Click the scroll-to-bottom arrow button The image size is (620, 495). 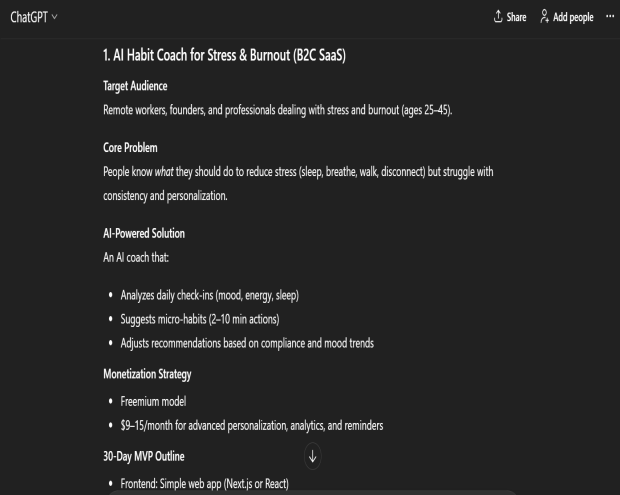pyautogui.click(x=313, y=456)
